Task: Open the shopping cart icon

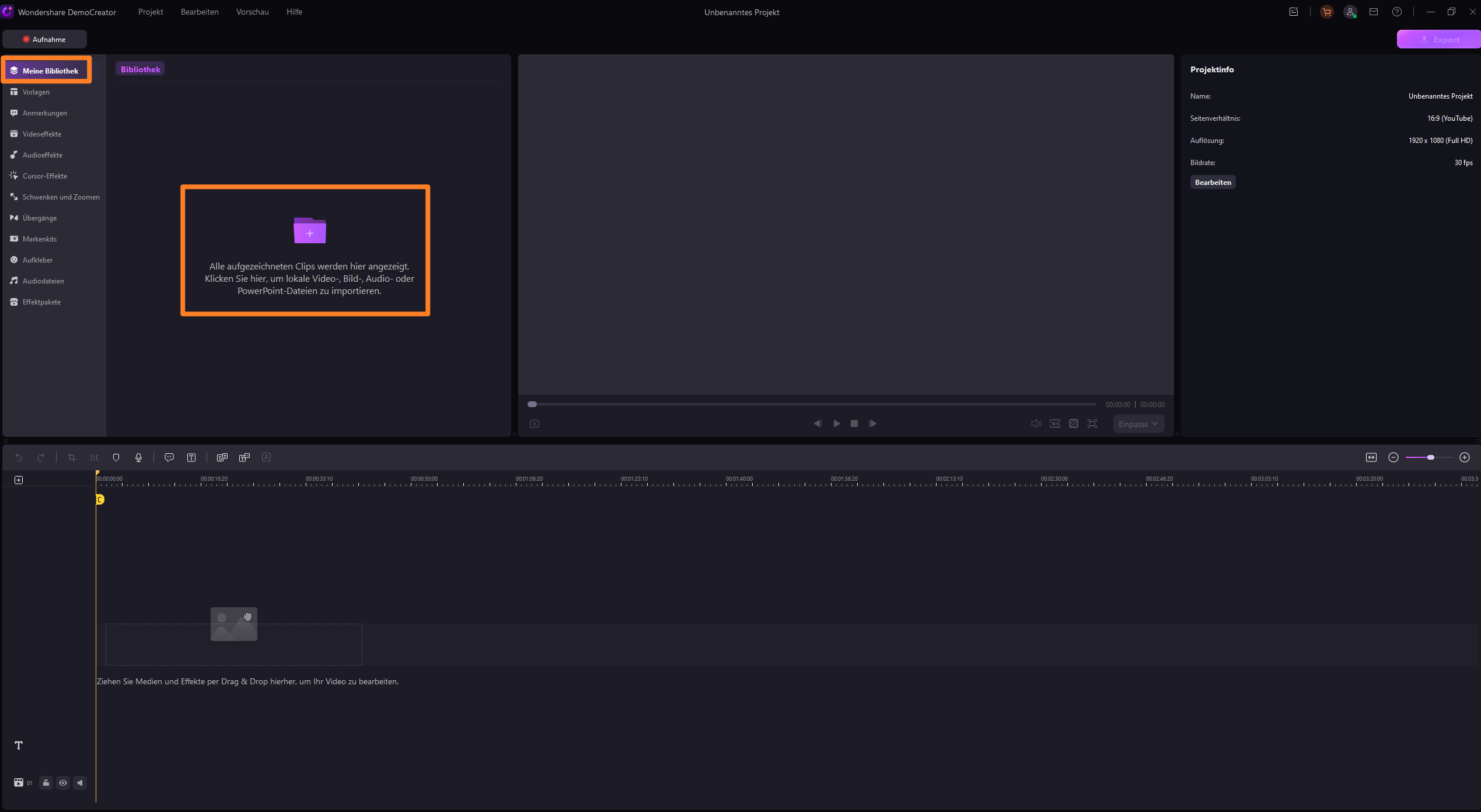Action: coord(1327,12)
